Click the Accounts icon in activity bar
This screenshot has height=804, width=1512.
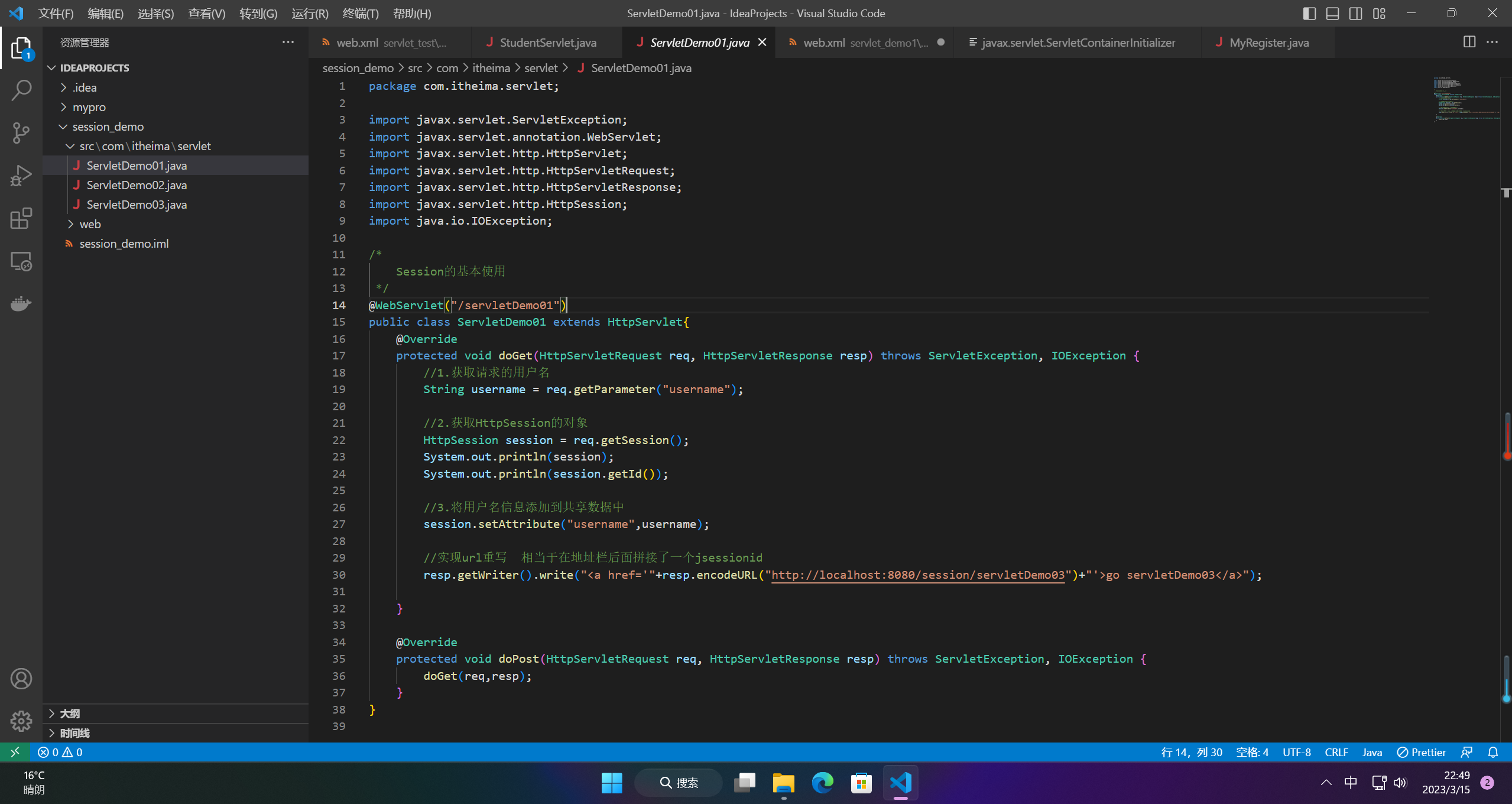click(x=21, y=679)
